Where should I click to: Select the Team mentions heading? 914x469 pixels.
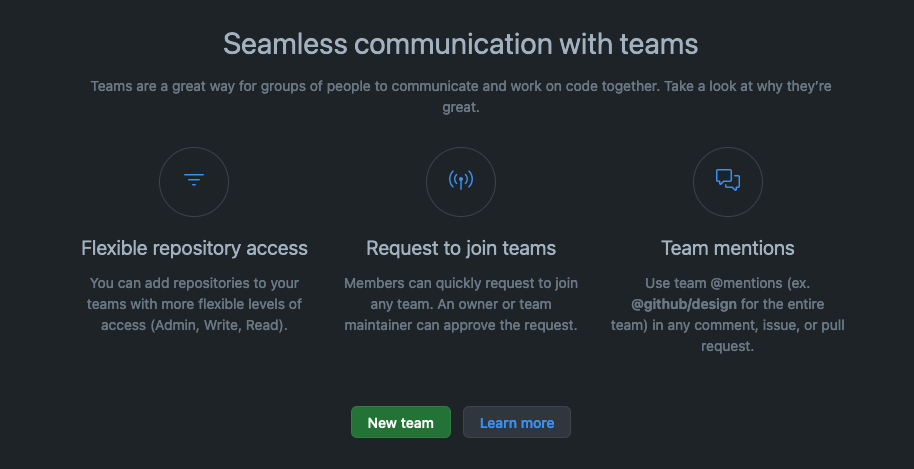(x=728, y=248)
